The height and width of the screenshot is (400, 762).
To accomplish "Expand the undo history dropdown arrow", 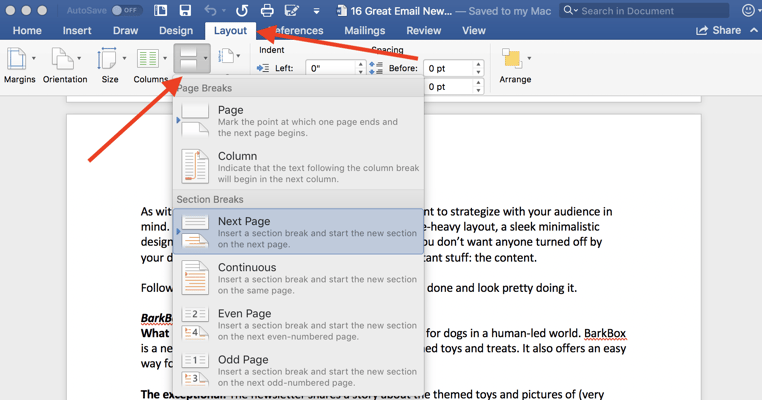I will [224, 11].
